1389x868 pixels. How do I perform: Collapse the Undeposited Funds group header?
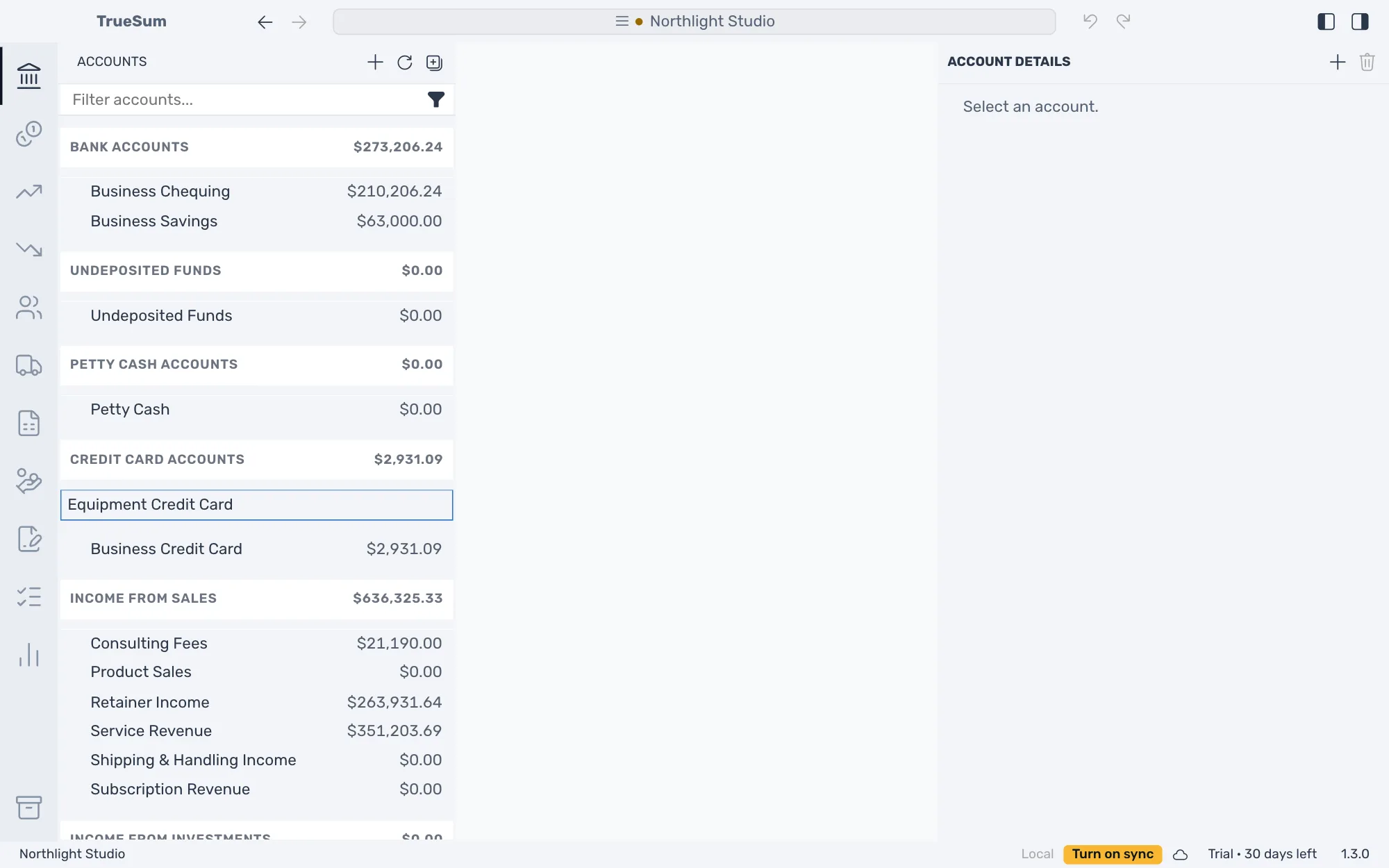pyautogui.click(x=256, y=271)
